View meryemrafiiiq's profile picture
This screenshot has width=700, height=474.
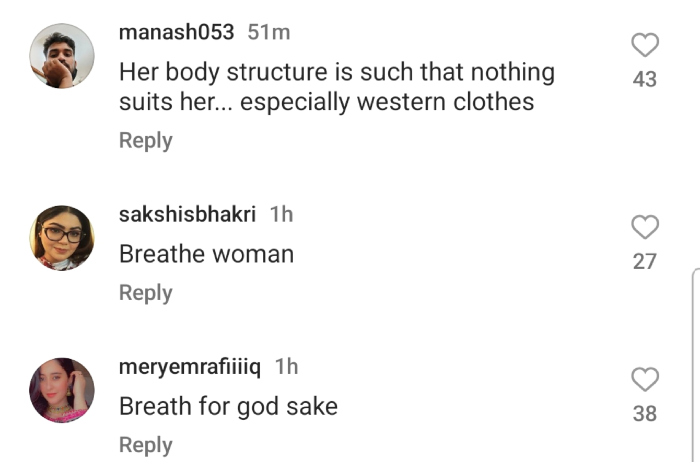(x=62, y=390)
